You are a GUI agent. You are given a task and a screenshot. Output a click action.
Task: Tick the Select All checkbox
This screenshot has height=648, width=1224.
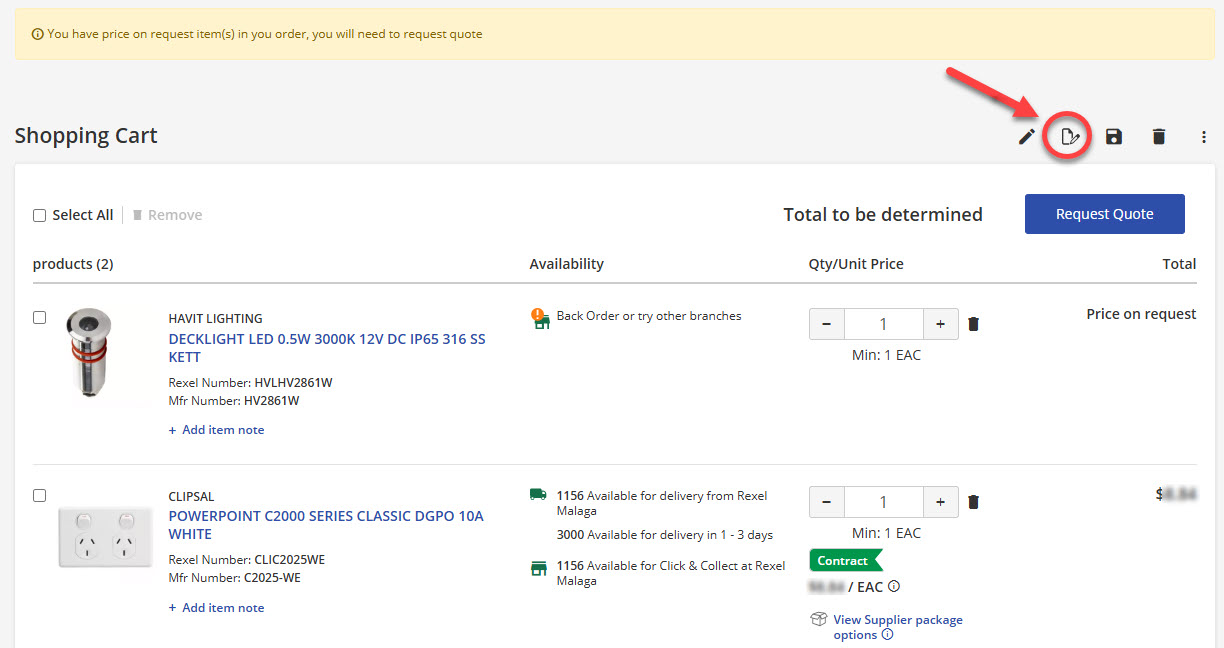(40, 215)
